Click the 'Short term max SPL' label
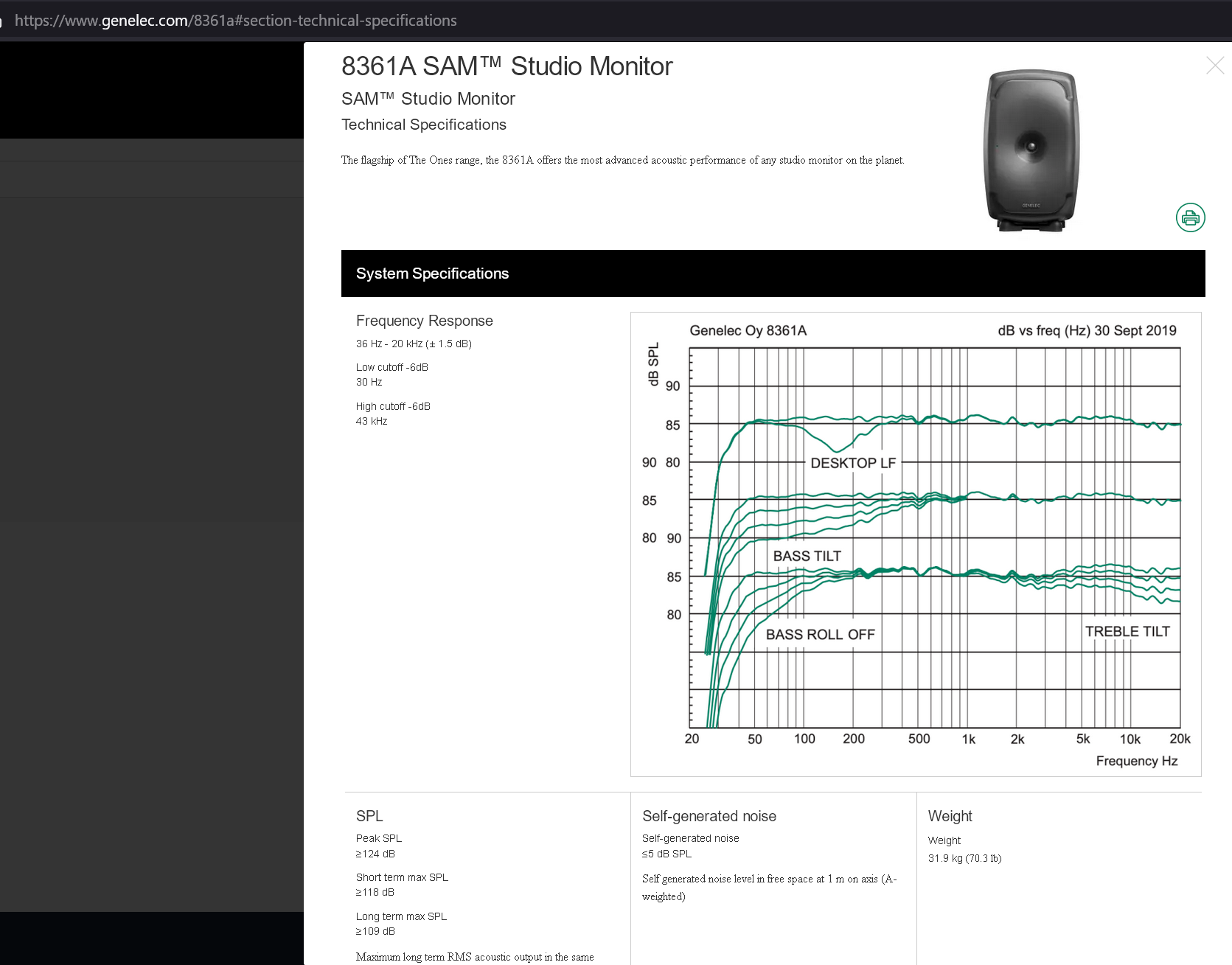The height and width of the screenshot is (965, 1232). point(402,877)
